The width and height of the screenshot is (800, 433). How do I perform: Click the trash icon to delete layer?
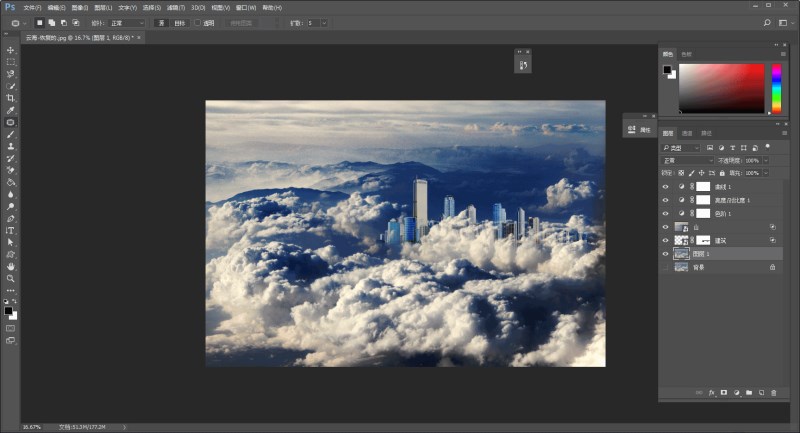pos(773,392)
